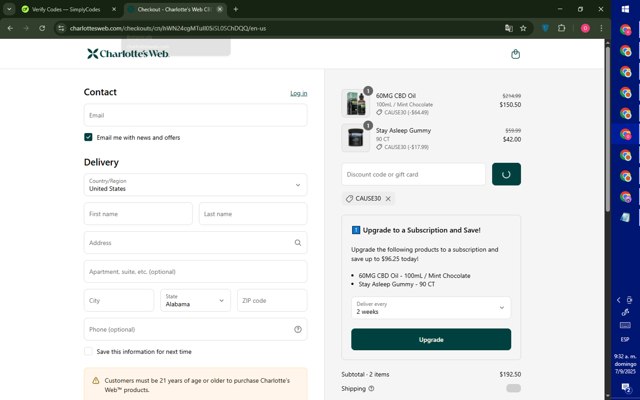Click the Log in link

click(299, 93)
